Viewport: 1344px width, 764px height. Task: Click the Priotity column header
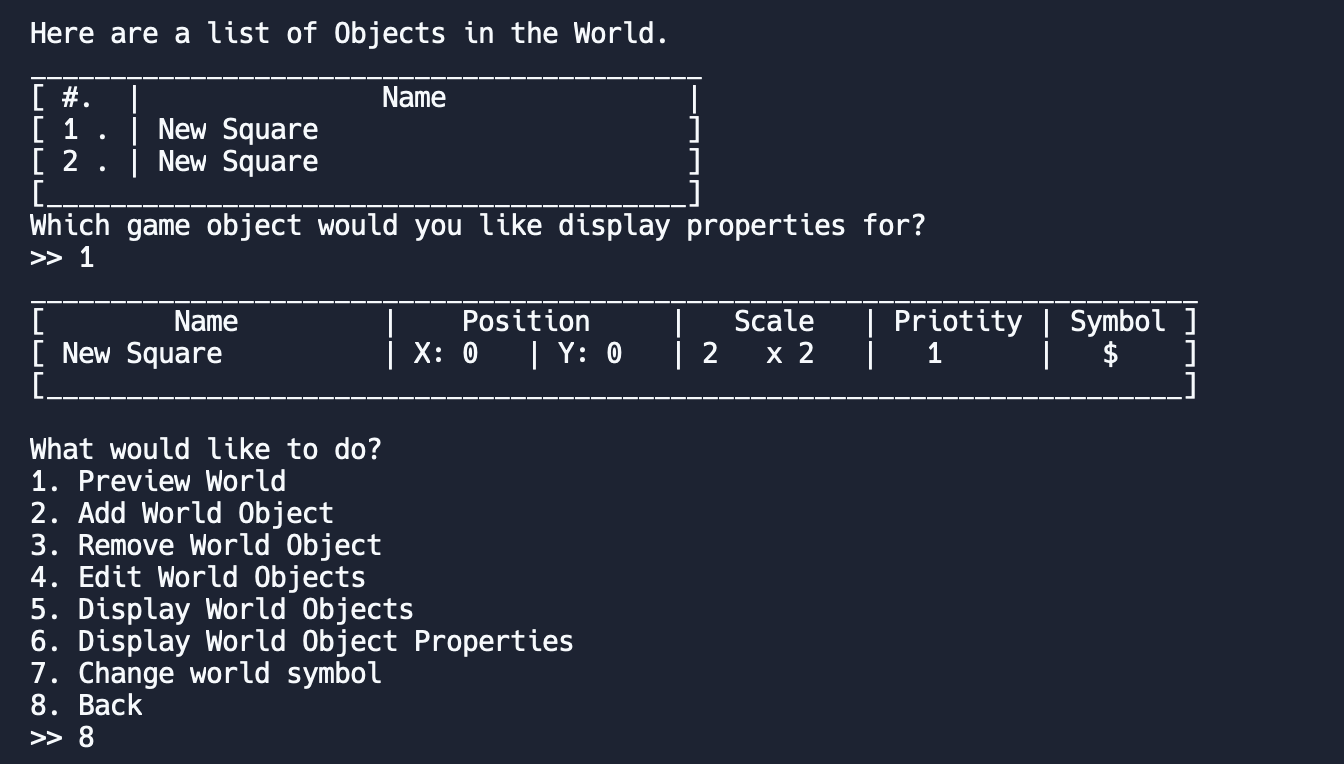(x=957, y=321)
